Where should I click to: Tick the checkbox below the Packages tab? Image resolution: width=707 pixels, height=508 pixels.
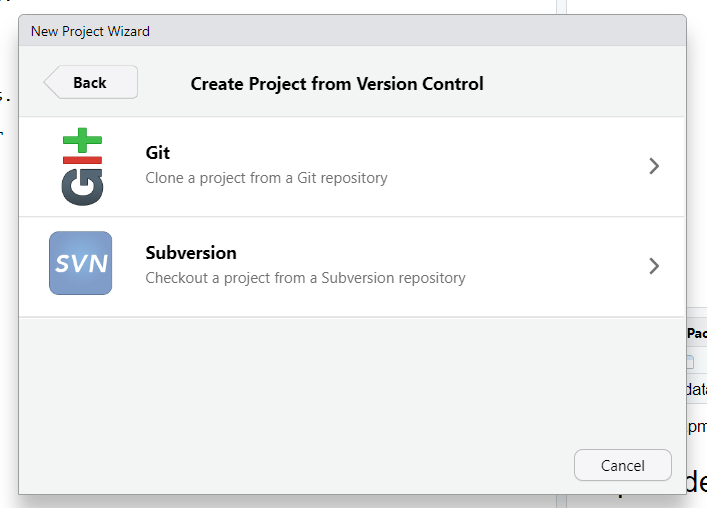(690, 362)
